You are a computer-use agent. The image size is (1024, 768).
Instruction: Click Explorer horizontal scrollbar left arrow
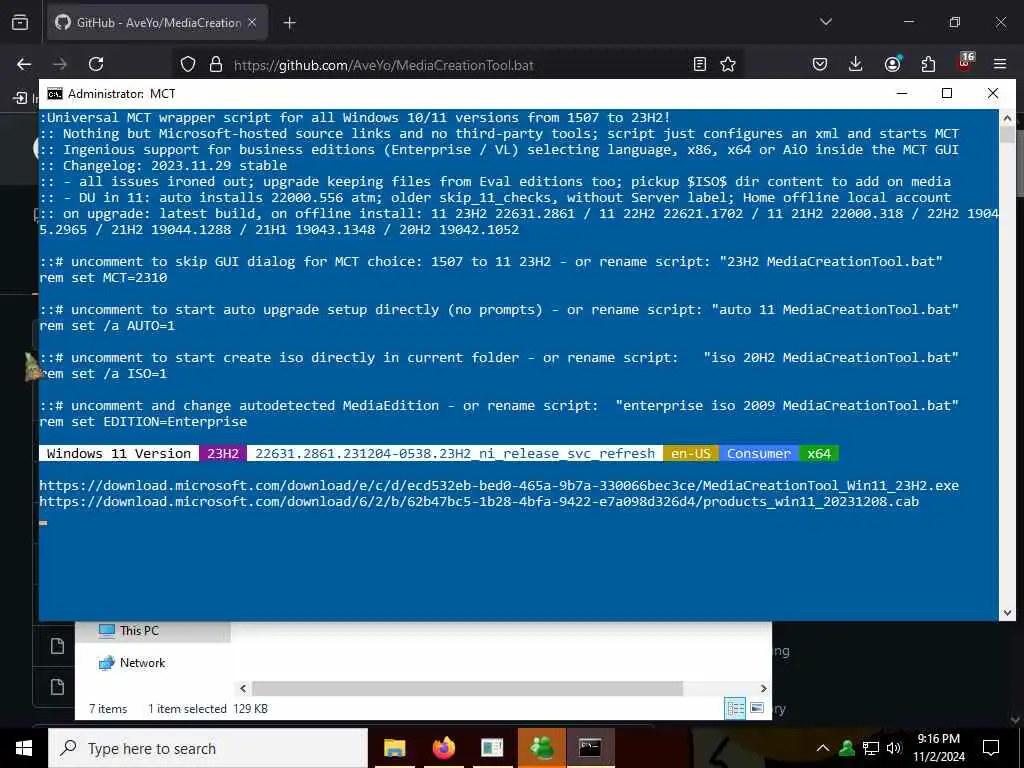pos(243,688)
